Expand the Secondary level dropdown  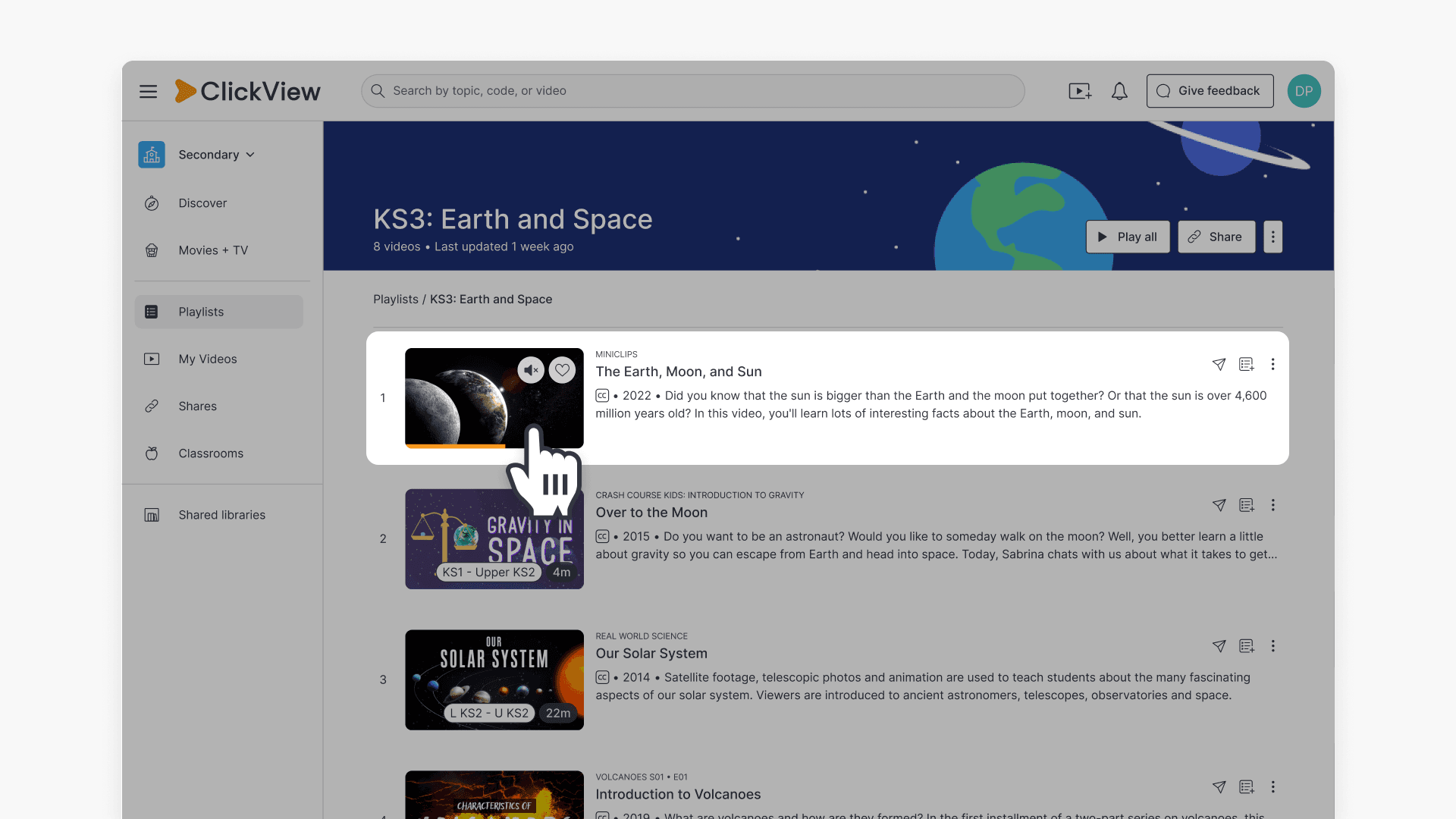click(217, 155)
